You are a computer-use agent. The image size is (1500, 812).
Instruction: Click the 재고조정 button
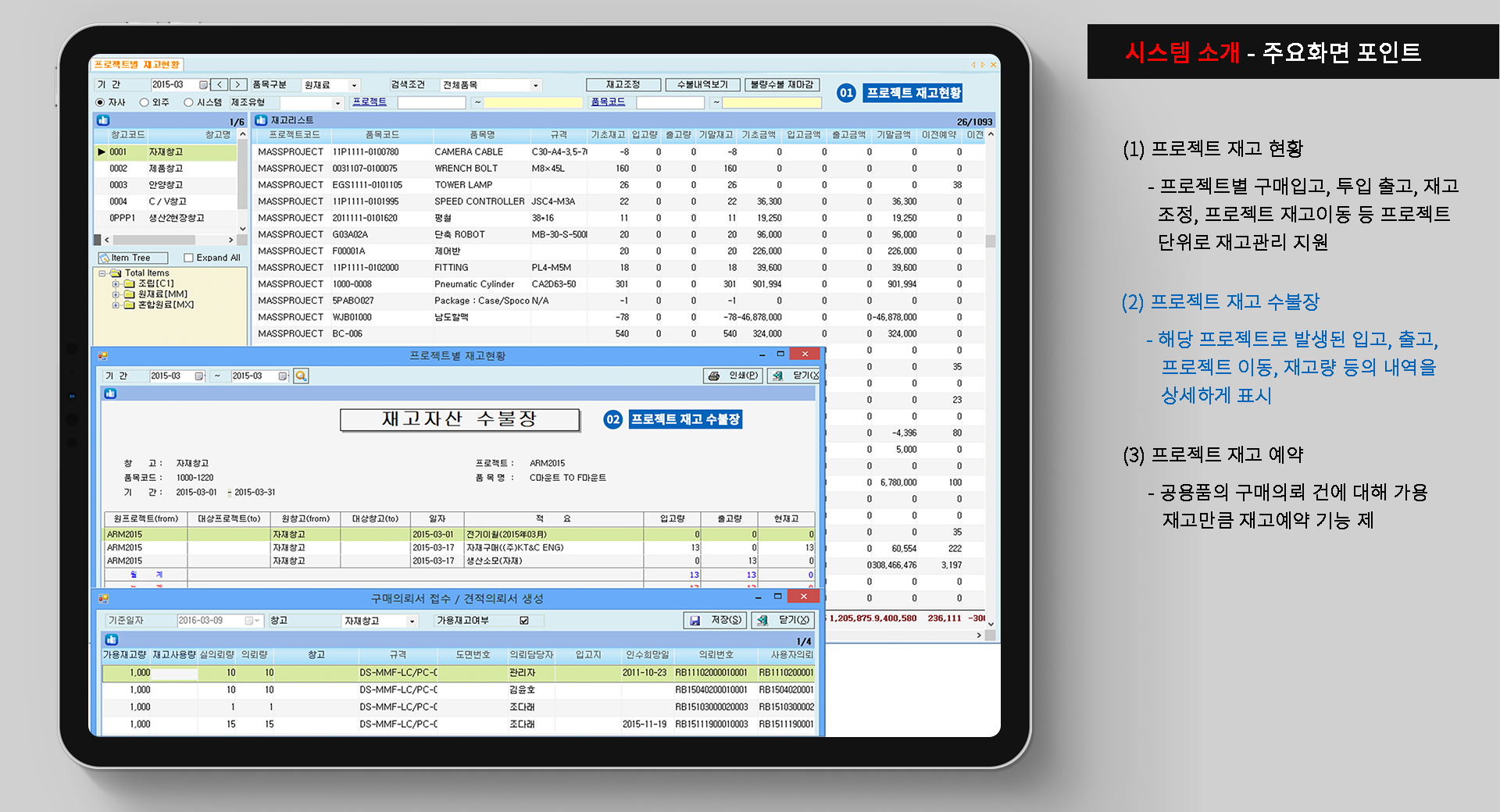coord(623,84)
